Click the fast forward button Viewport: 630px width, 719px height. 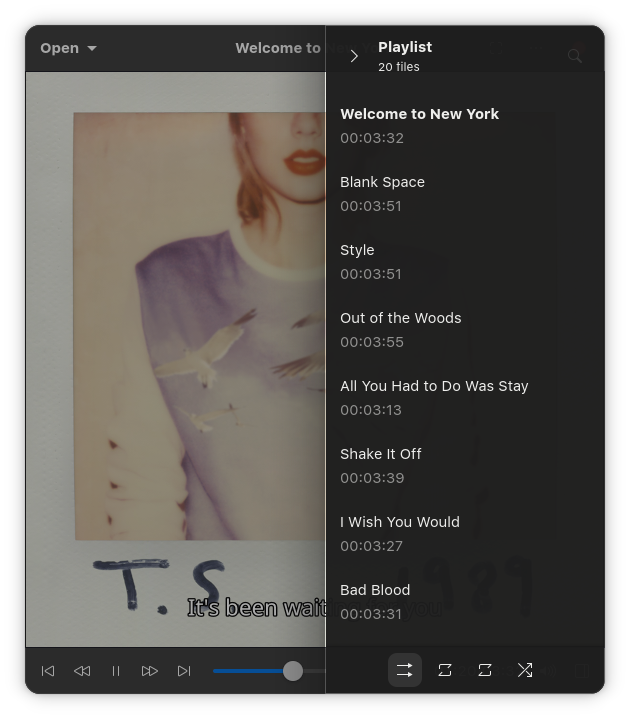tap(150, 671)
